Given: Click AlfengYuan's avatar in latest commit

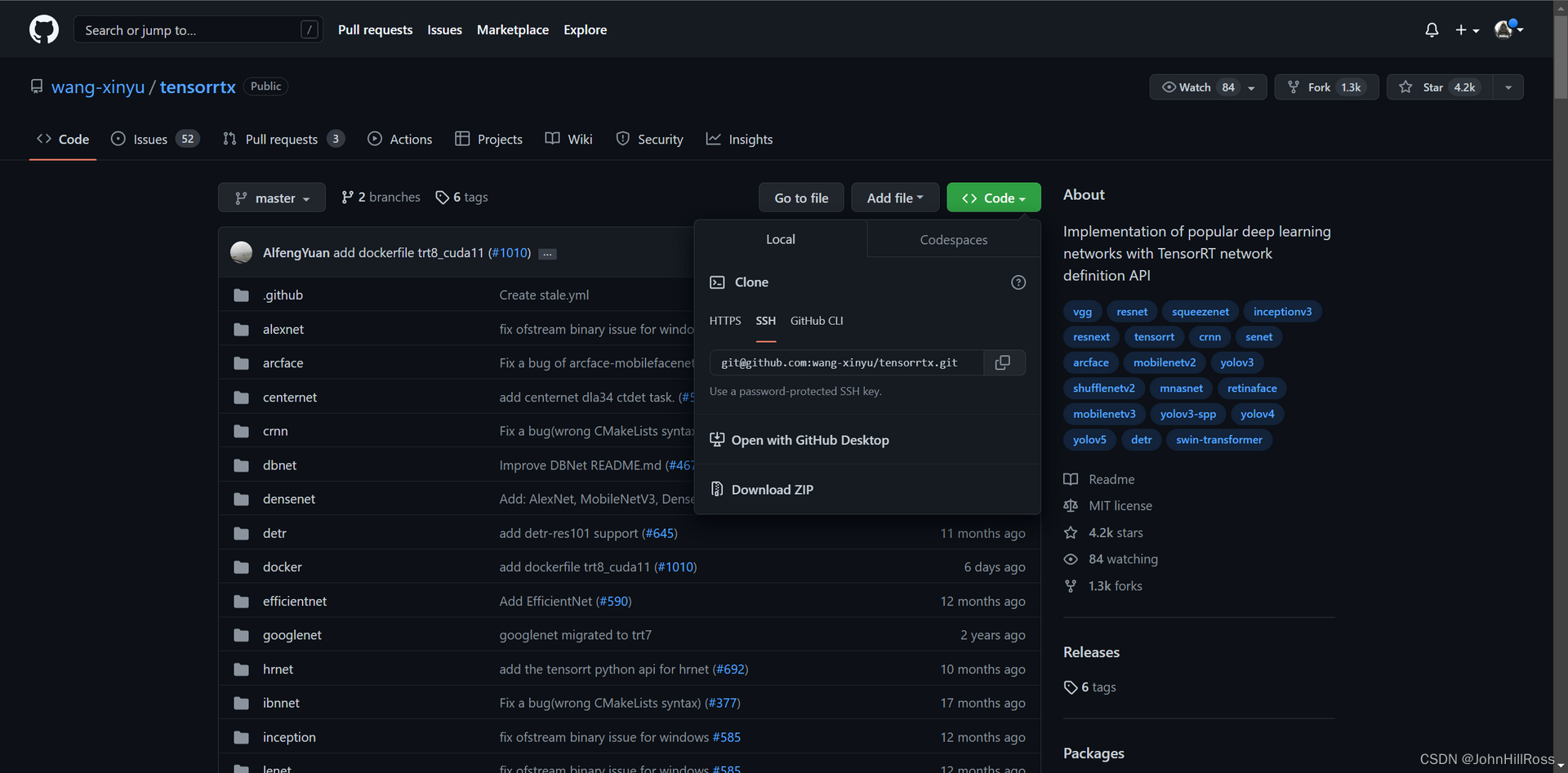Looking at the screenshot, I should pos(241,252).
